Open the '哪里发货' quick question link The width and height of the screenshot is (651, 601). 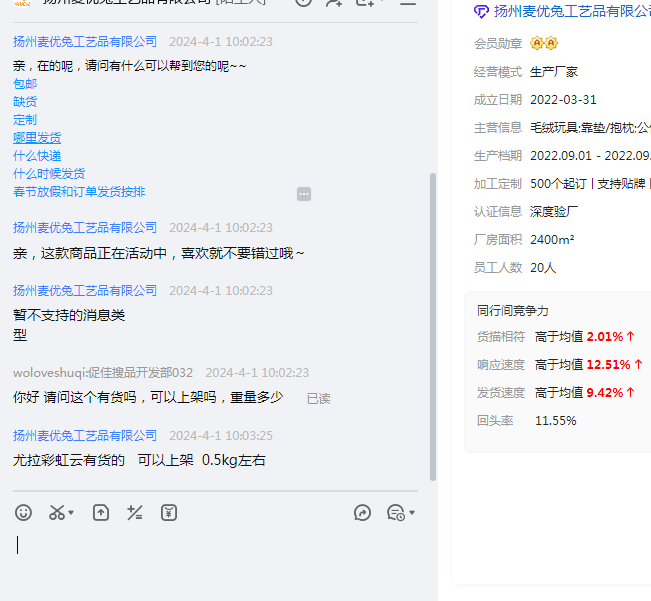point(37,138)
